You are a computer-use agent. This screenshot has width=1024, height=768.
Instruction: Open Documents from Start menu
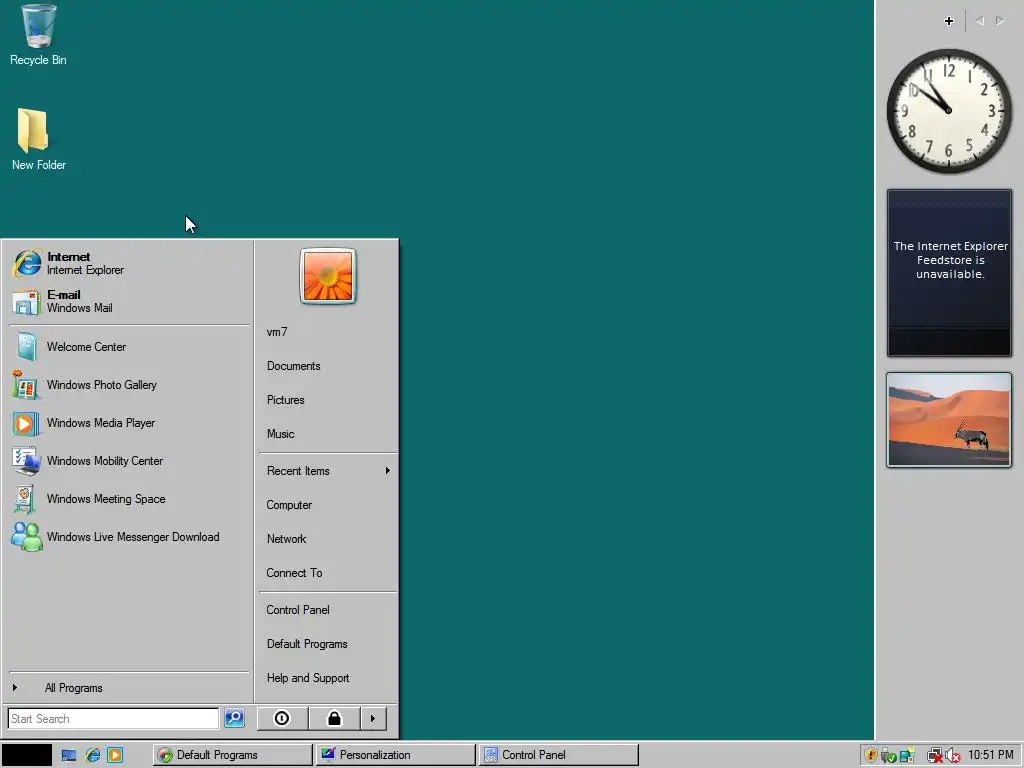coord(328,366)
